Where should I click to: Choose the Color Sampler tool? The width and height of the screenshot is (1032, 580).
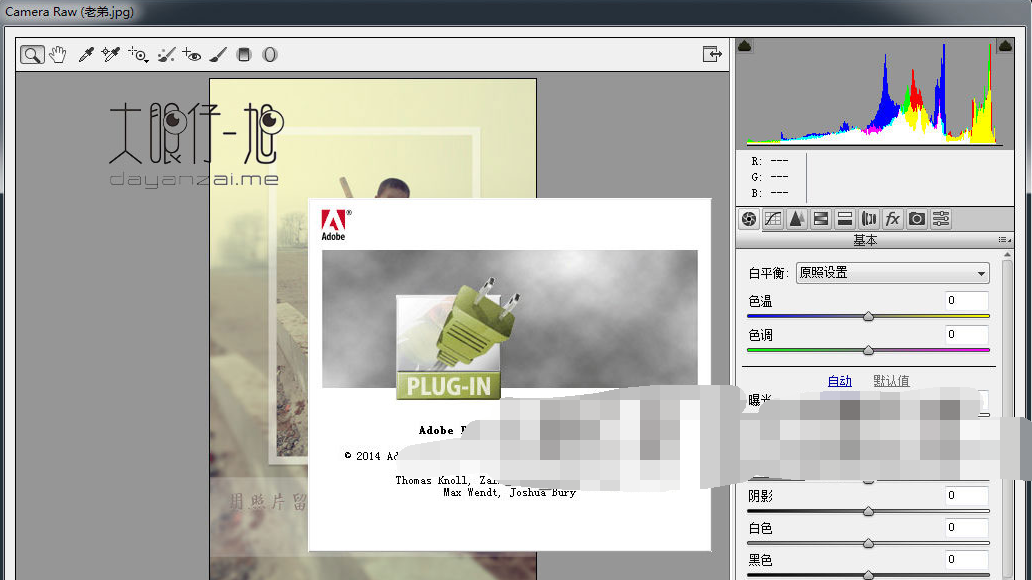[x=111, y=55]
